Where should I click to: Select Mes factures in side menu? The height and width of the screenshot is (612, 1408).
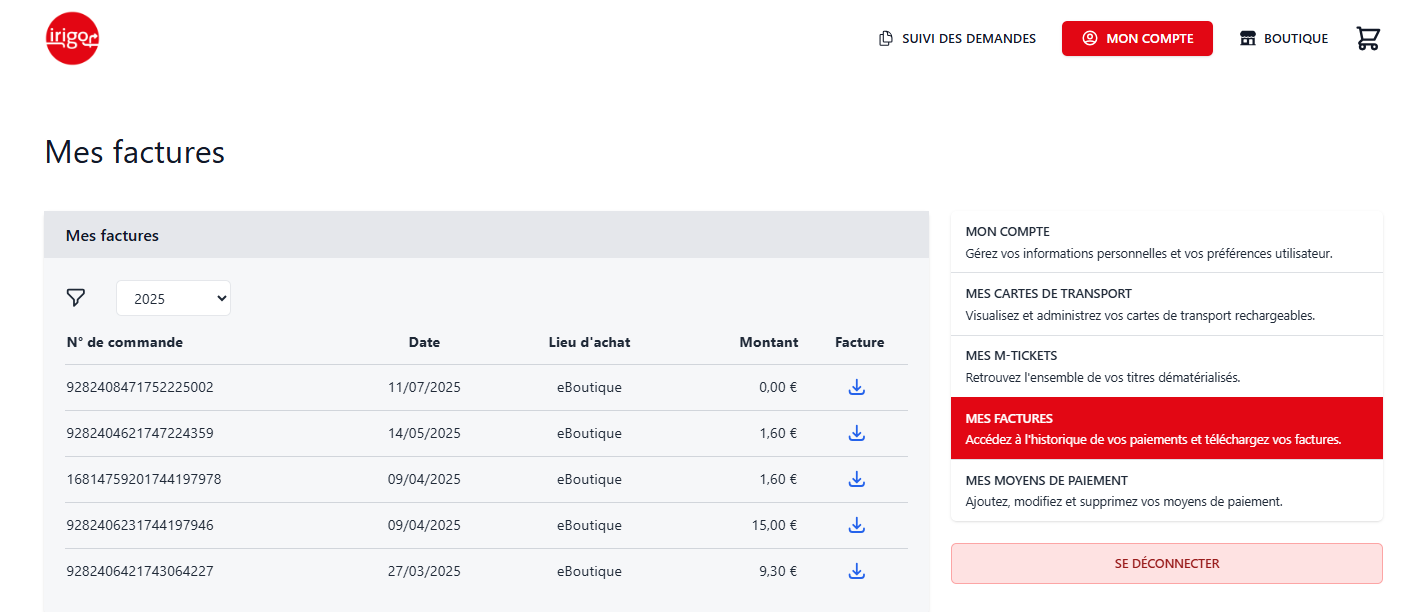pyautogui.click(x=1166, y=428)
